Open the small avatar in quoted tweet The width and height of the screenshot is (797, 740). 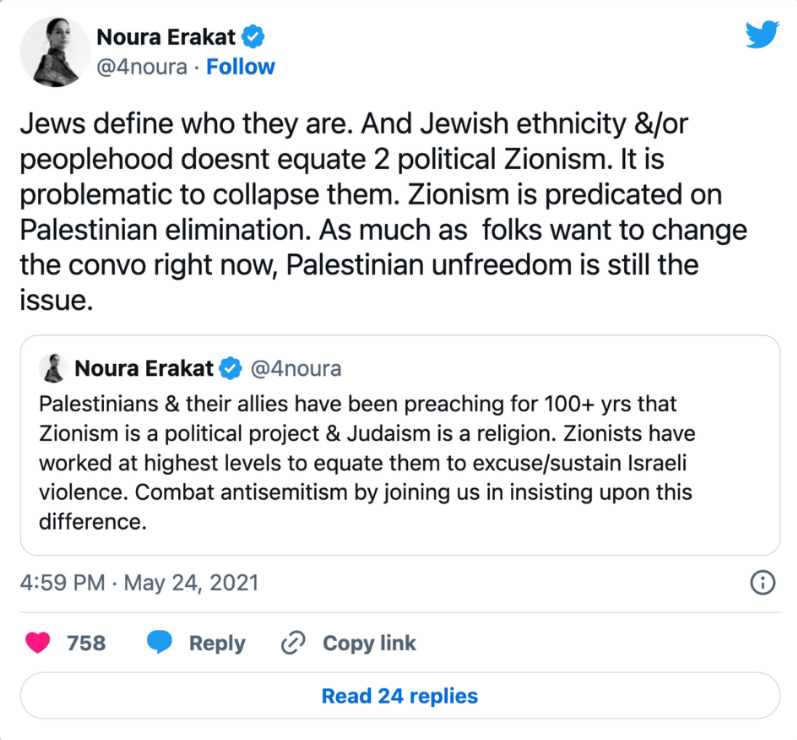click(x=53, y=368)
